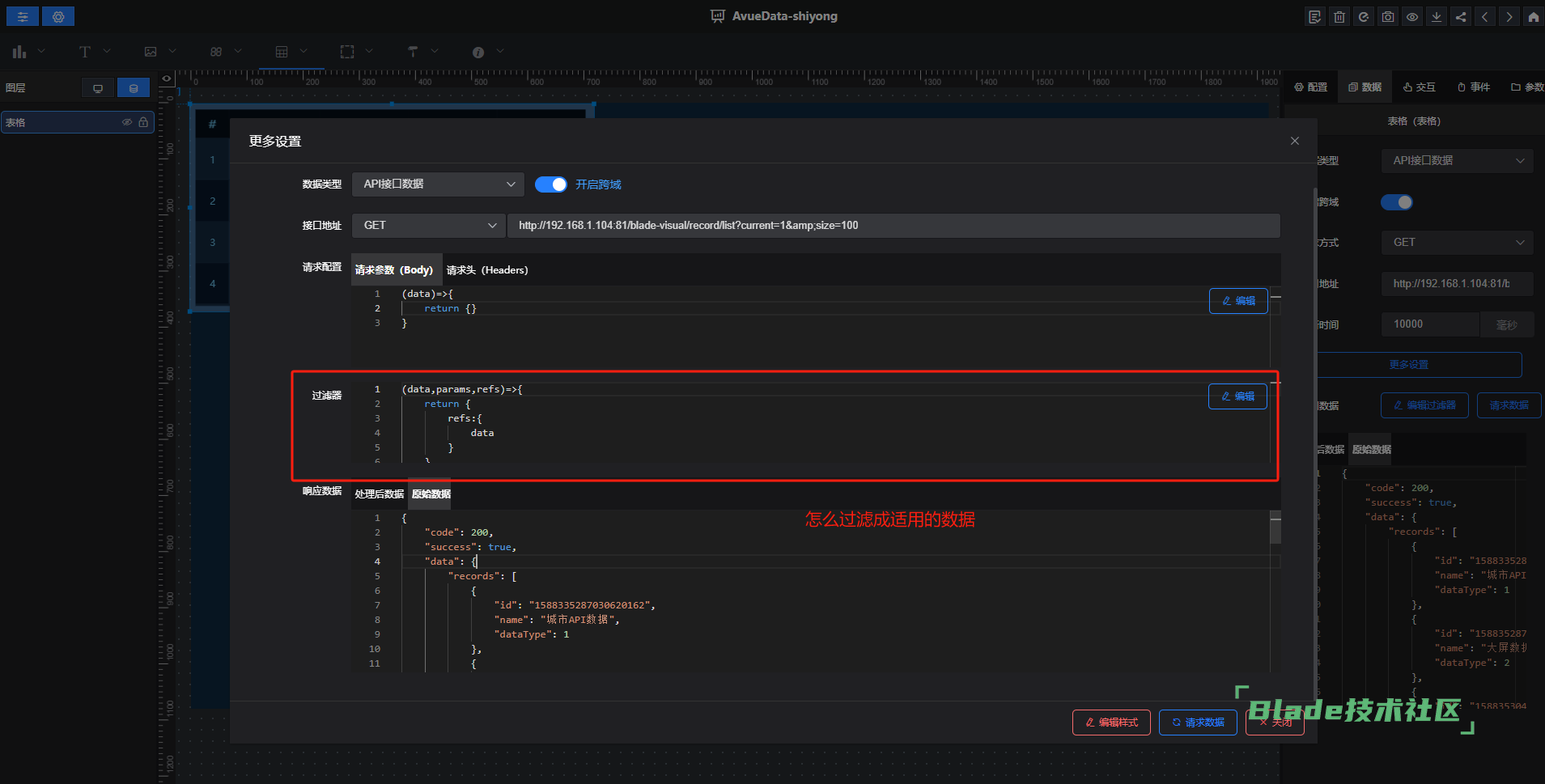Click the undo left-arrow icon
The width and height of the screenshot is (1545, 784).
(x=1485, y=16)
